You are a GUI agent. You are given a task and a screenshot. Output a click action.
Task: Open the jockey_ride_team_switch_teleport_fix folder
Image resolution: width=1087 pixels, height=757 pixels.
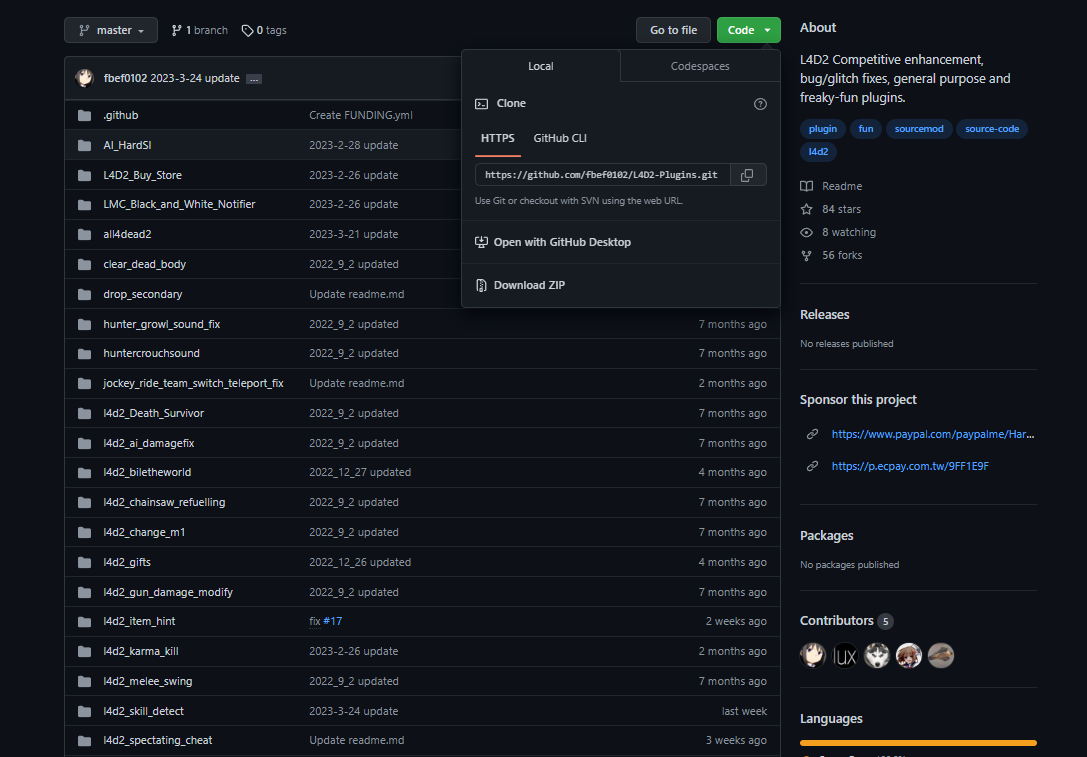coord(193,383)
